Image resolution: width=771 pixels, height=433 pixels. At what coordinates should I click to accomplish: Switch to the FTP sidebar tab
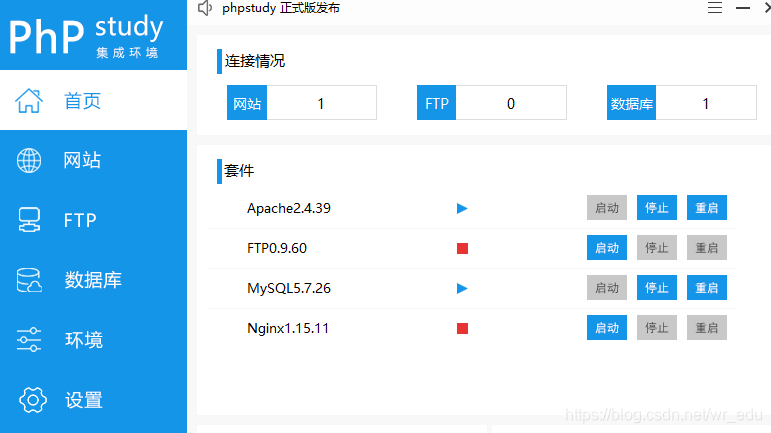coord(93,220)
